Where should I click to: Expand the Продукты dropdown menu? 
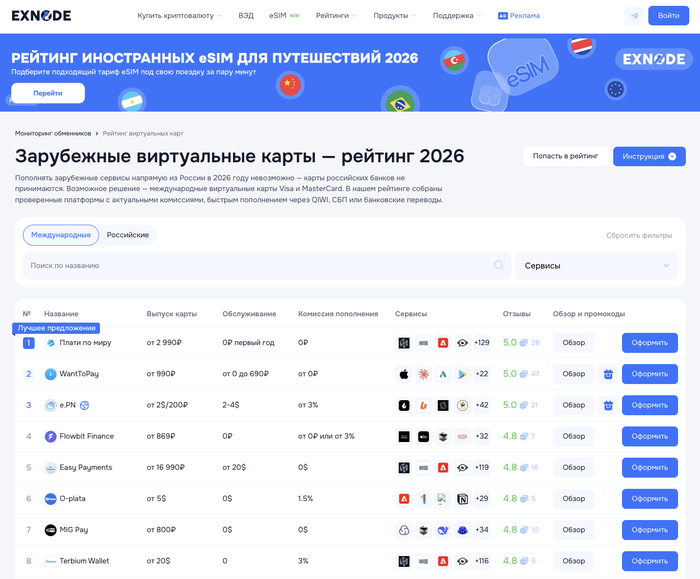coord(394,16)
